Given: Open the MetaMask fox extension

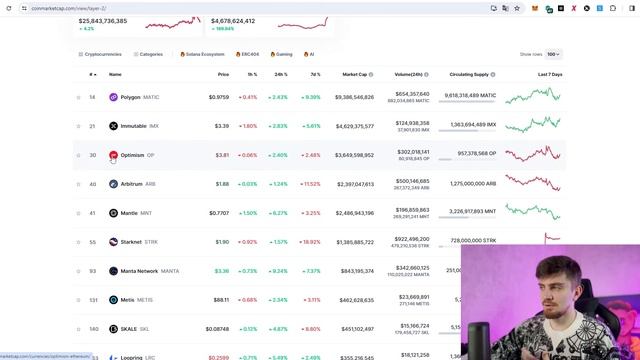Looking at the screenshot, I should point(535,8).
